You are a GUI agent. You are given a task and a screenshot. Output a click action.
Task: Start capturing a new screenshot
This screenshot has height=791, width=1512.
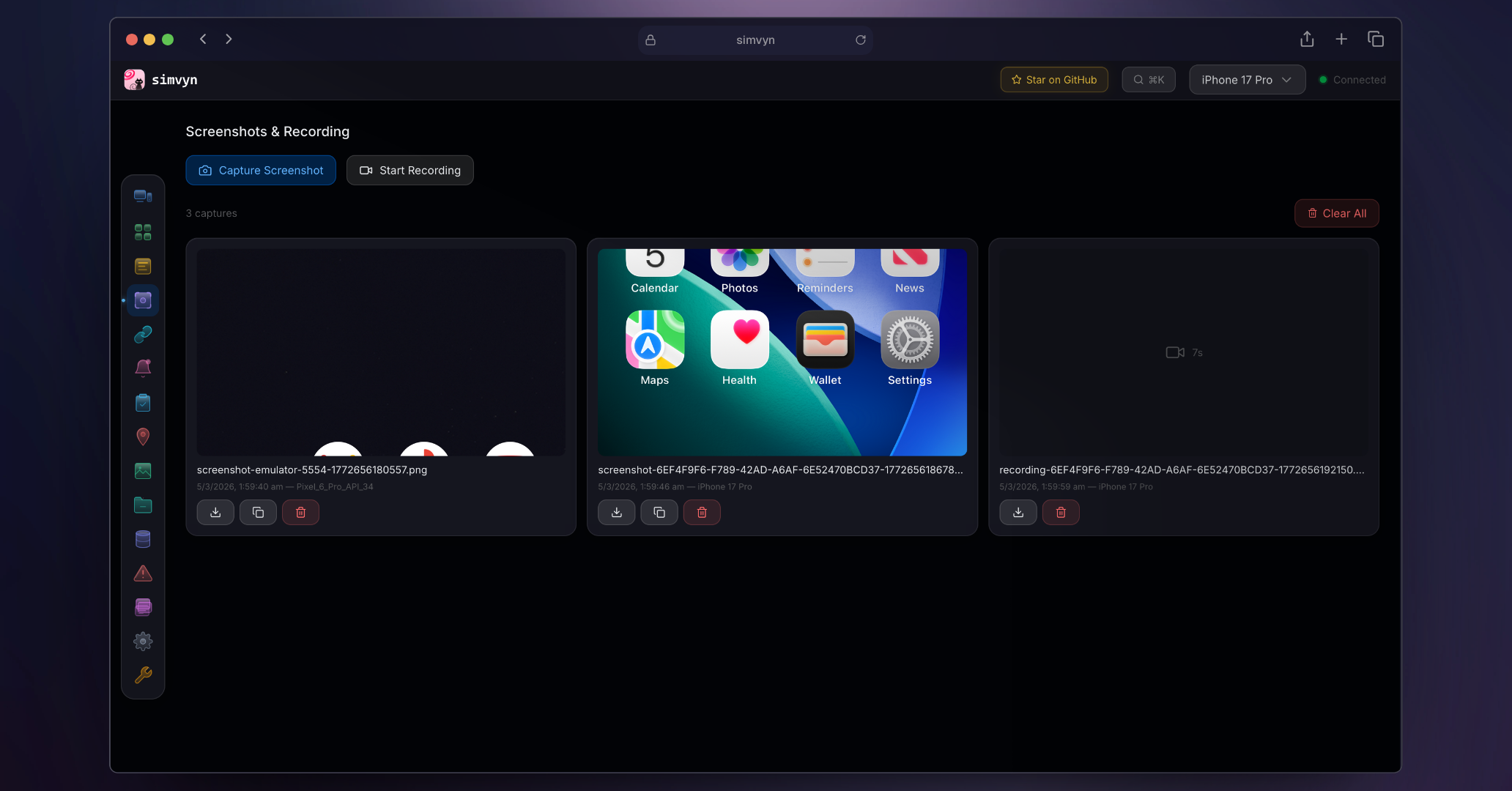pos(260,170)
